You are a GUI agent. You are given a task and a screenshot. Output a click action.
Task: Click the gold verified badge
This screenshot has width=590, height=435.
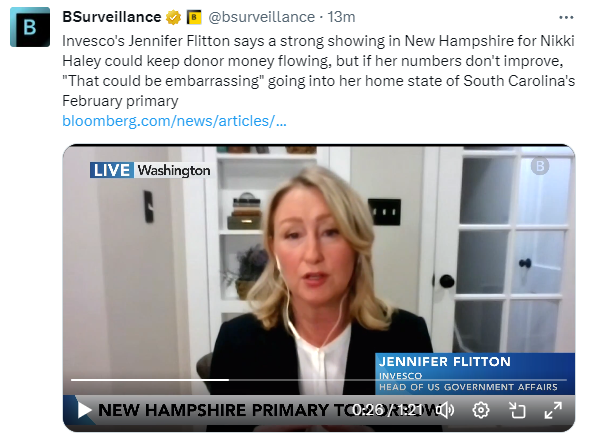[x=173, y=17]
